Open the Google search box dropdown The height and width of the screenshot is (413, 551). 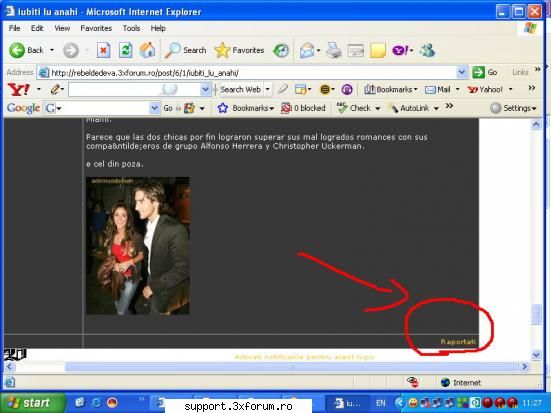point(154,108)
